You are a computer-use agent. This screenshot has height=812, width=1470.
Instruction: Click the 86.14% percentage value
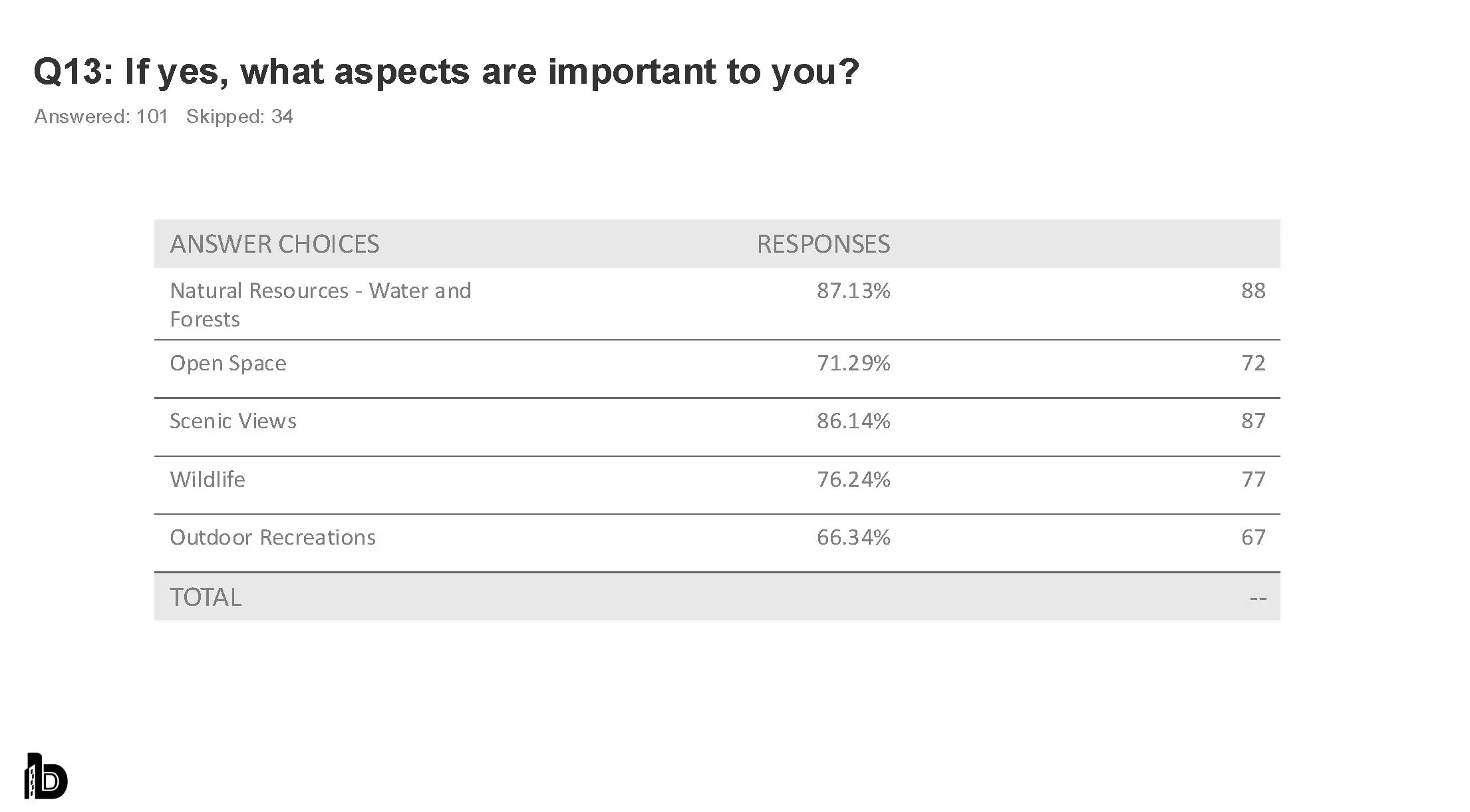tap(853, 421)
